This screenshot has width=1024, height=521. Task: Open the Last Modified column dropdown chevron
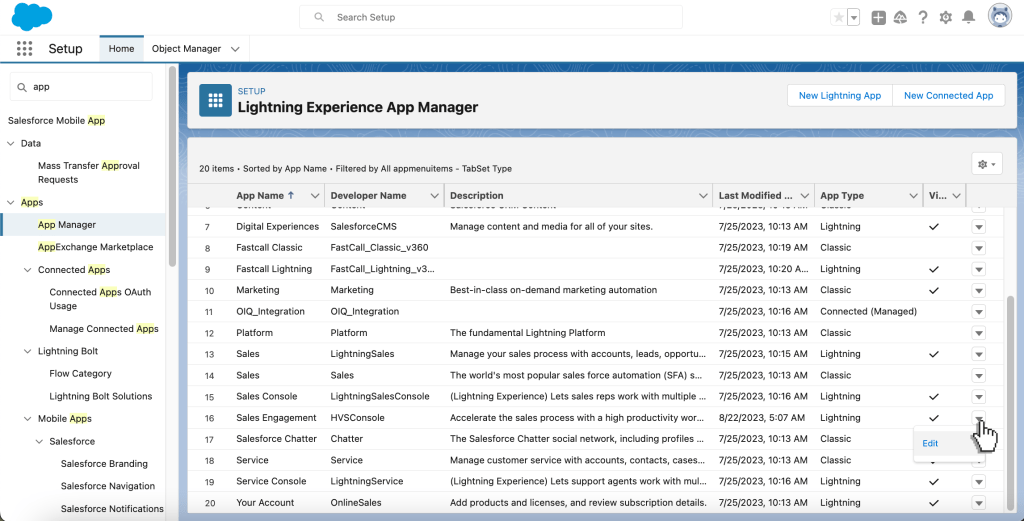[805, 196]
